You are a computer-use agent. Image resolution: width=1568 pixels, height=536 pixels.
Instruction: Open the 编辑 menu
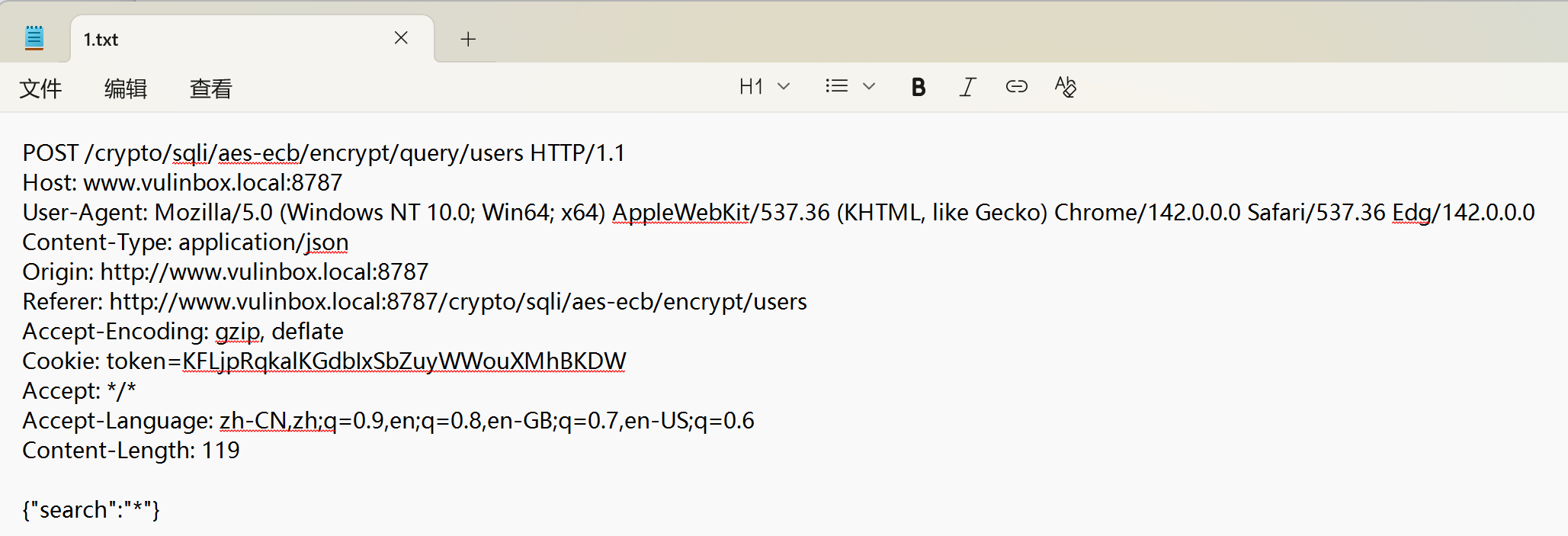125,88
